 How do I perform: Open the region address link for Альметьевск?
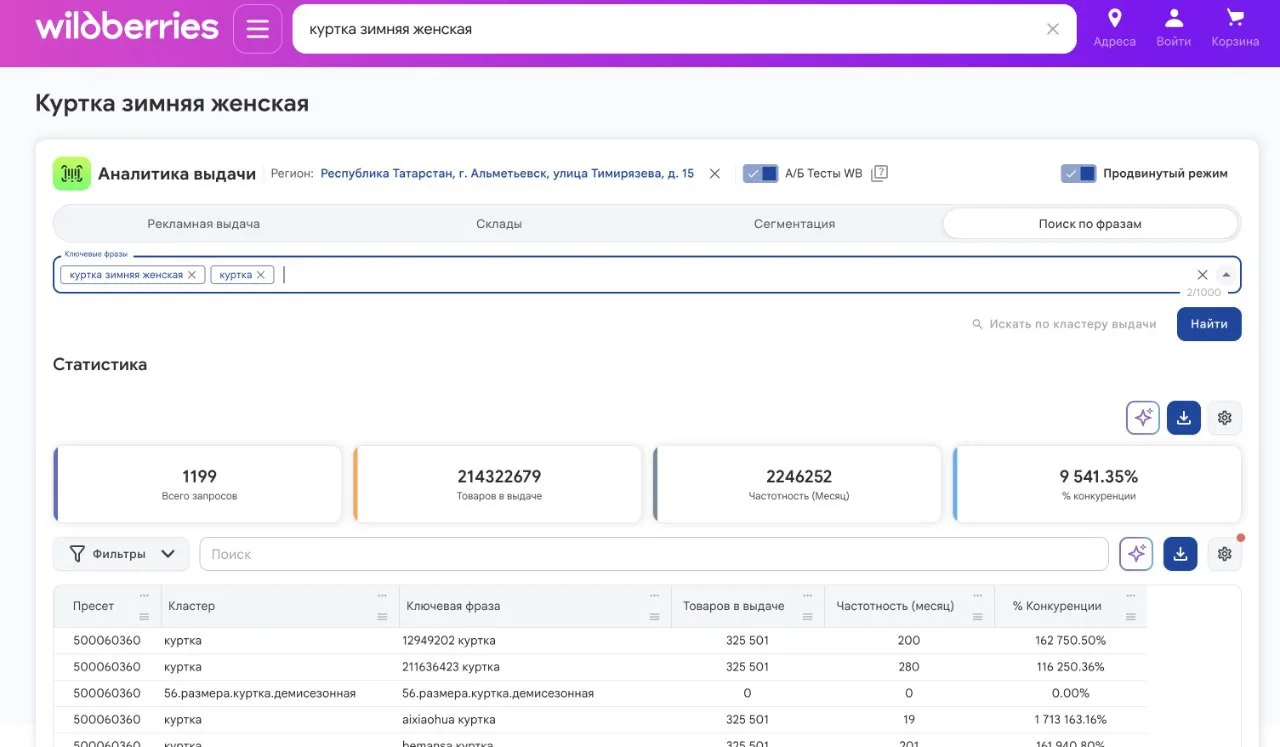click(507, 174)
